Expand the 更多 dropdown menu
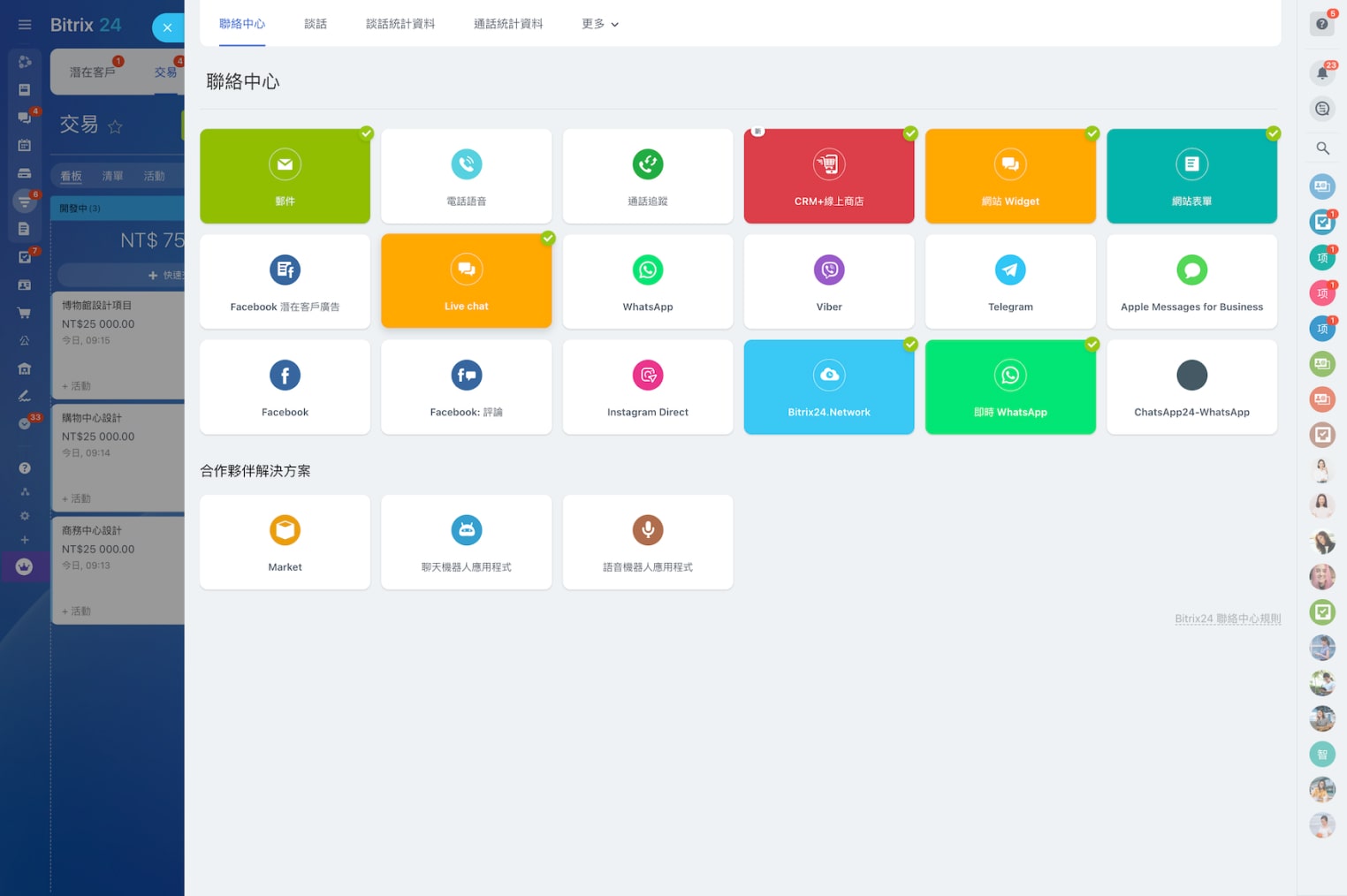The image size is (1347, 896). 600,24
